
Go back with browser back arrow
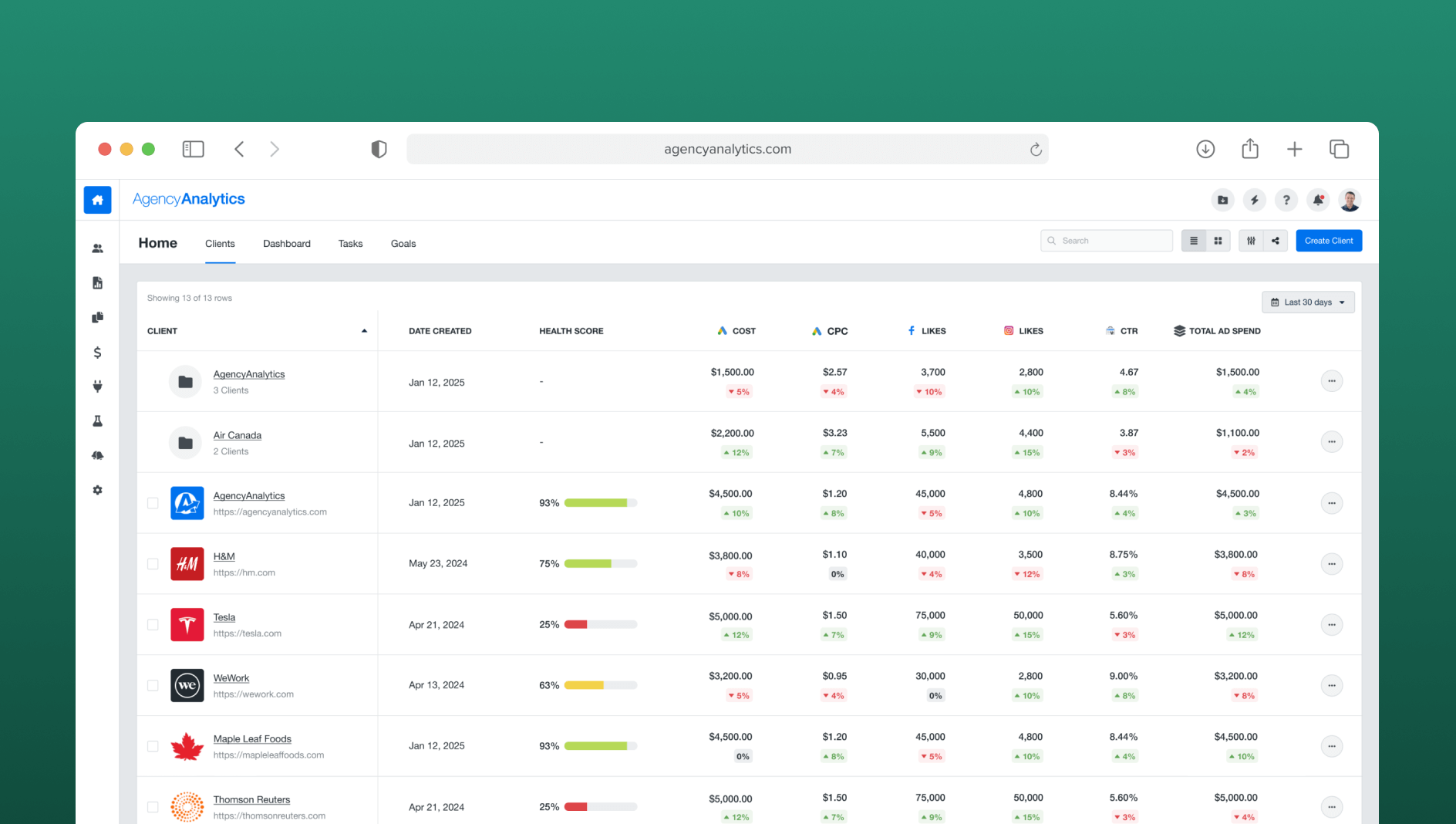[x=239, y=149]
